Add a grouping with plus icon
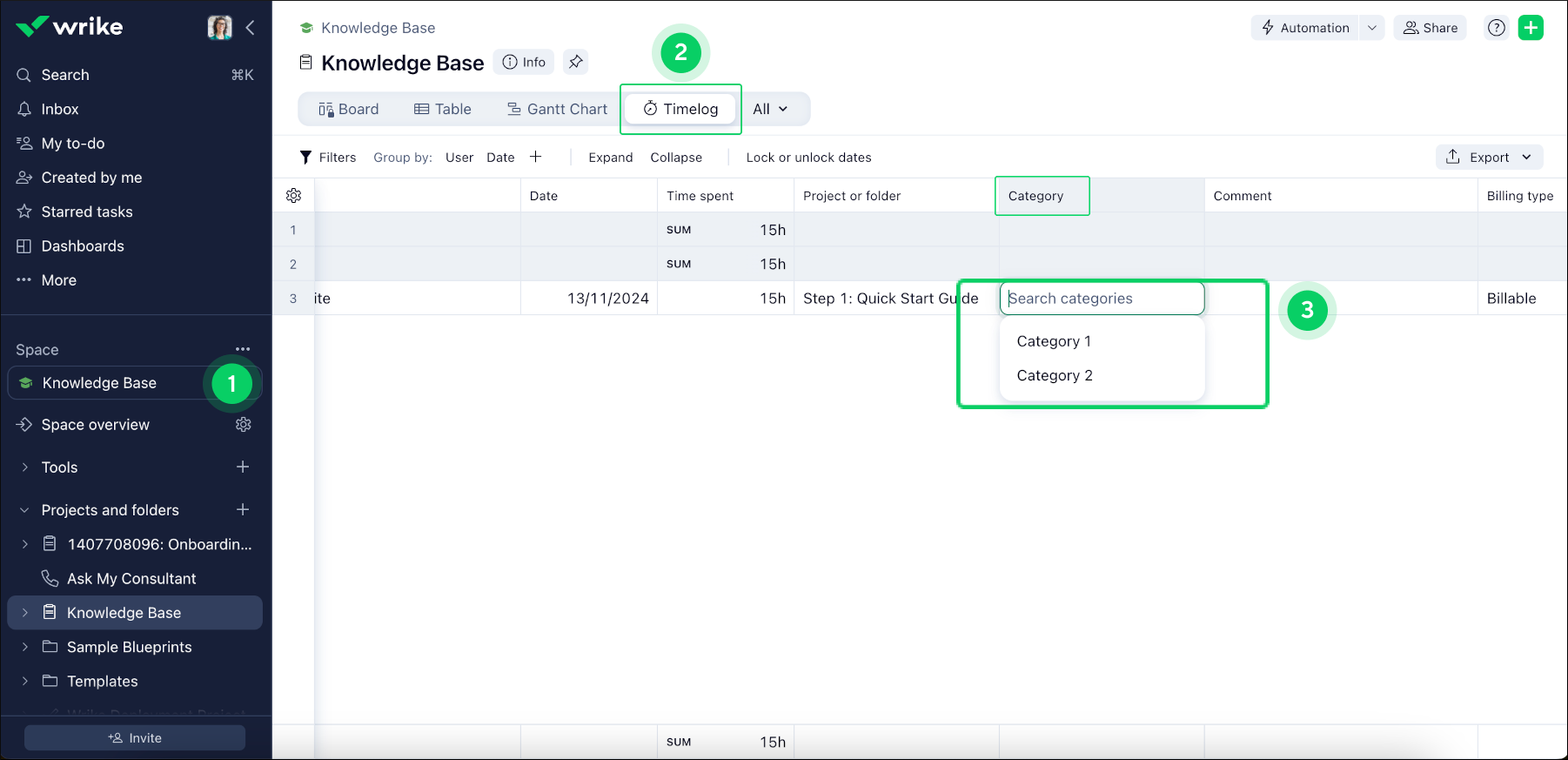1568x760 pixels. (x=536, y=158)
